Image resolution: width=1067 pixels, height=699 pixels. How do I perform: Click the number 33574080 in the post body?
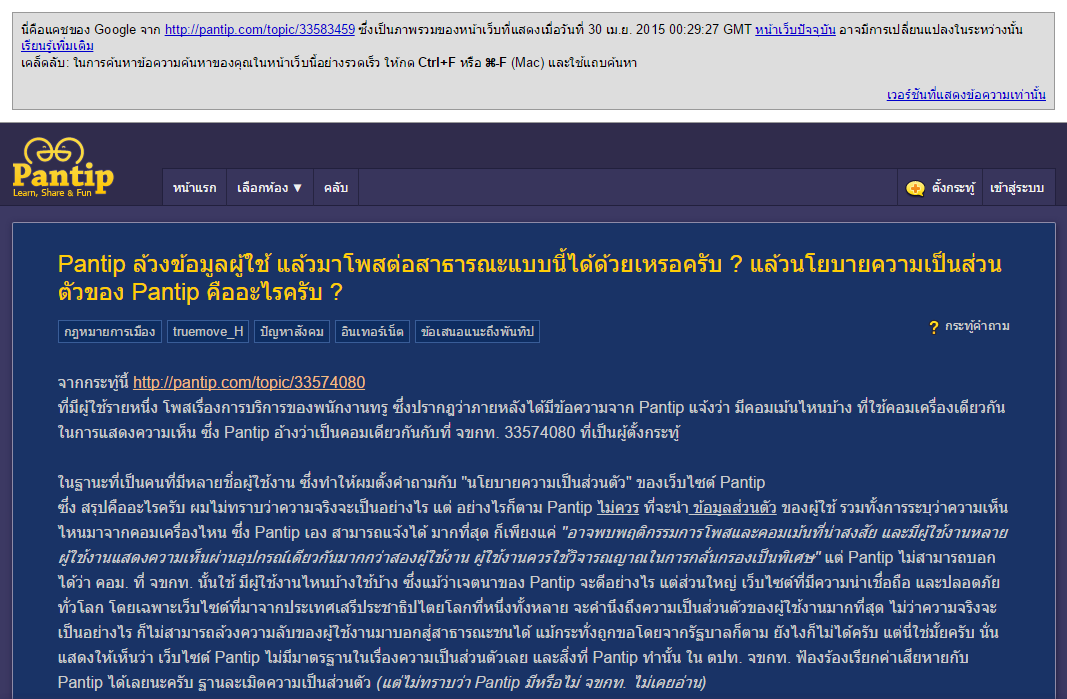(540, 433)
